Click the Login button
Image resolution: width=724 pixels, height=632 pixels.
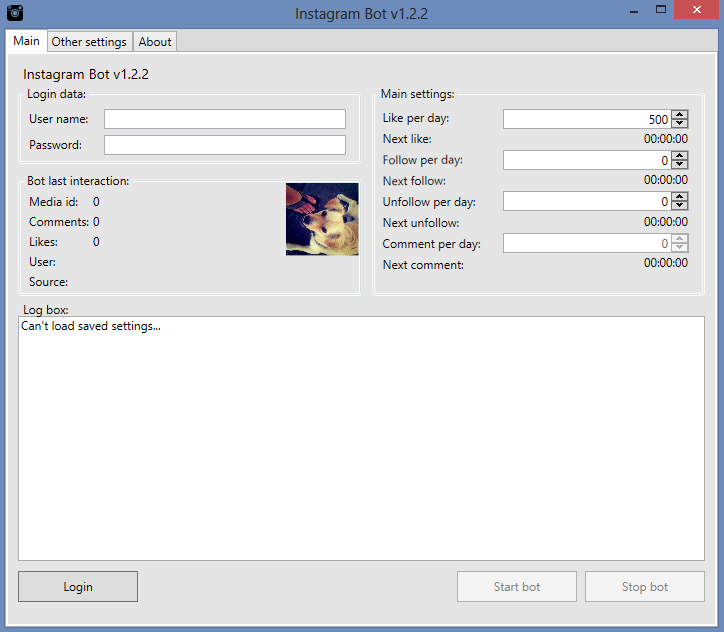tap(78, 587)
